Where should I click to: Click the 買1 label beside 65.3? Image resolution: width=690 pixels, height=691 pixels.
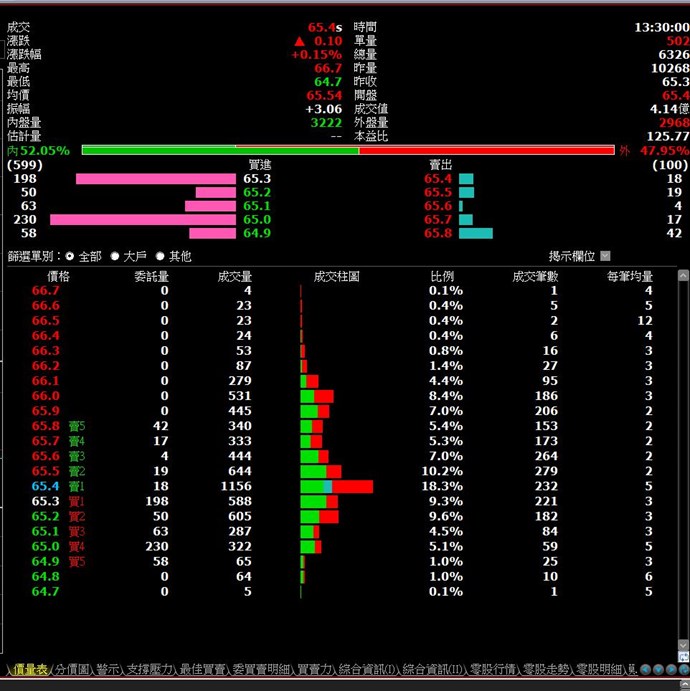pyautogui.click(x=77, y=502)
